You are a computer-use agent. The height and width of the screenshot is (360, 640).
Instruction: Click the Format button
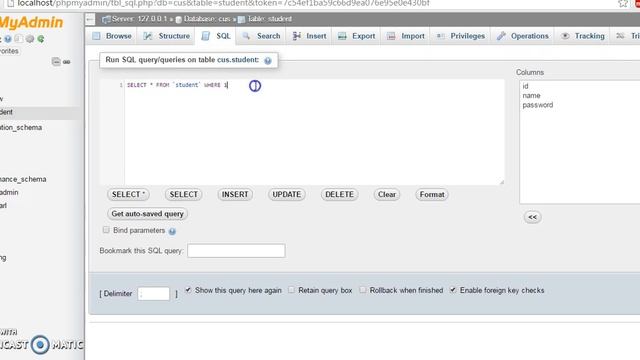(x=432, y=194)
